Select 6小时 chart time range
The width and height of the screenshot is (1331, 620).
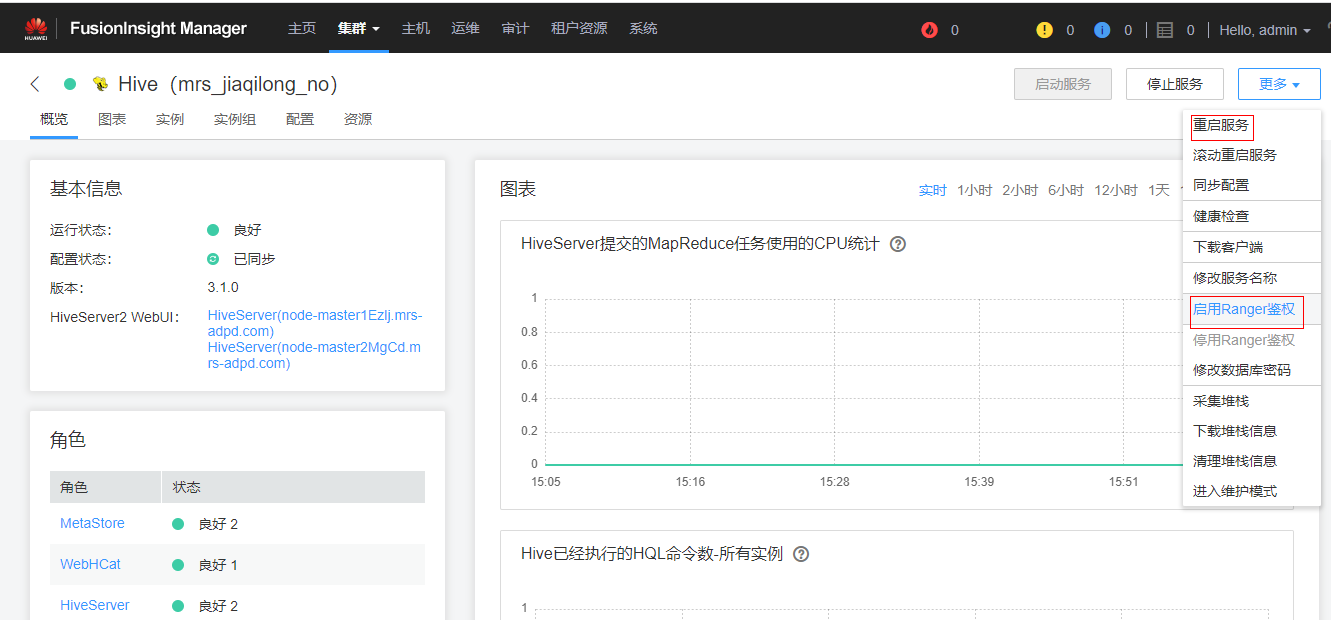pos(1066,190)
